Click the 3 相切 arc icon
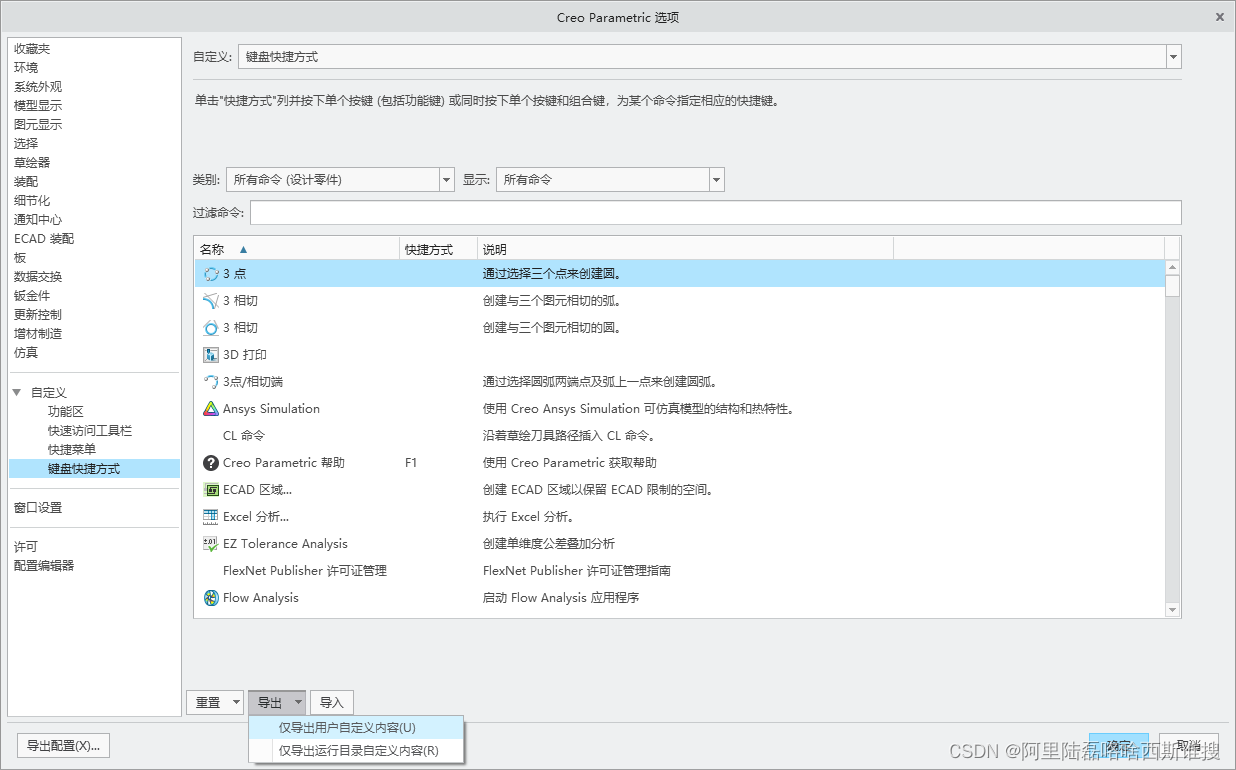The image size is (1236, 770). [211, 301]
